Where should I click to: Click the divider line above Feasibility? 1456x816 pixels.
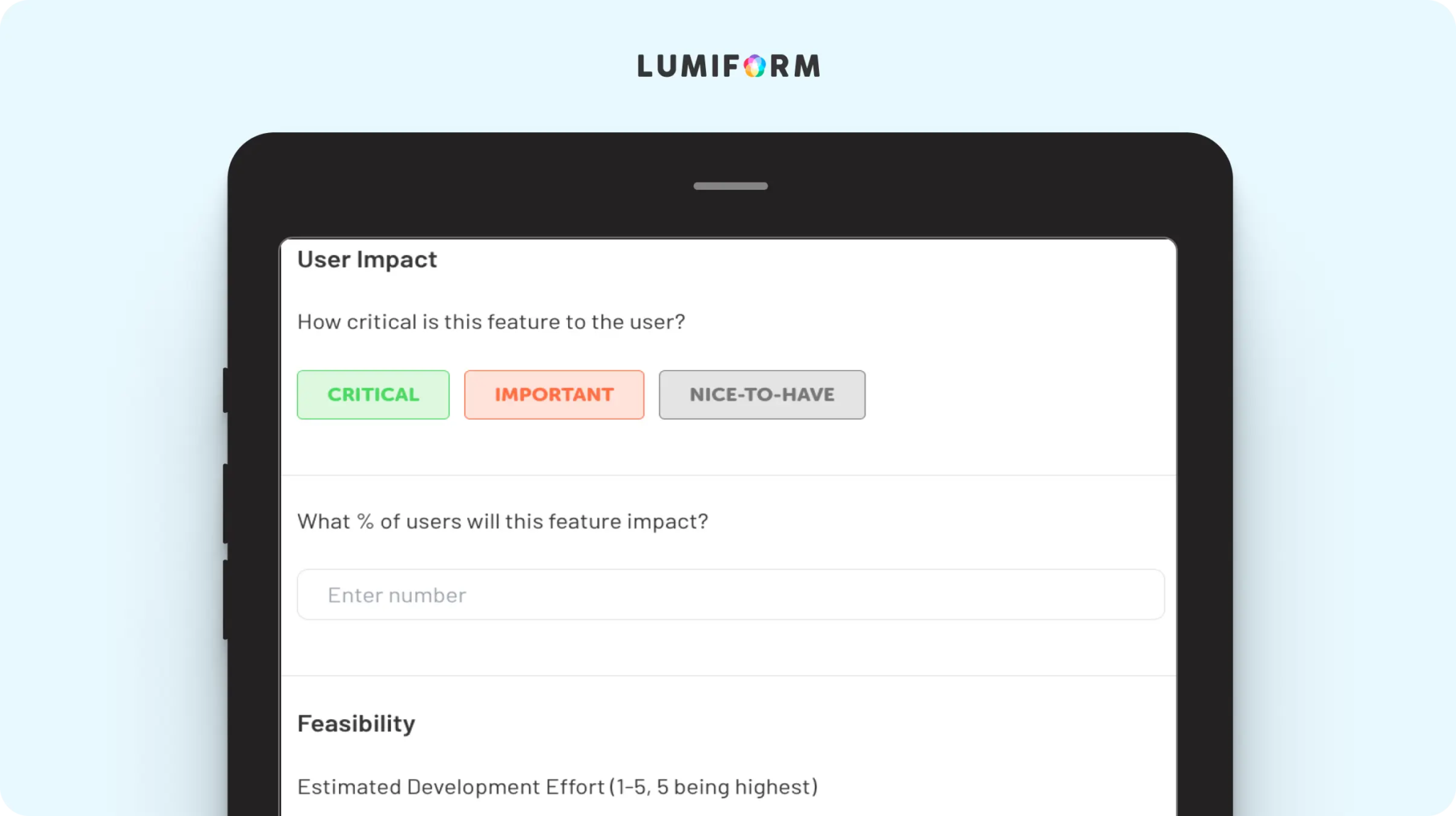729,675
